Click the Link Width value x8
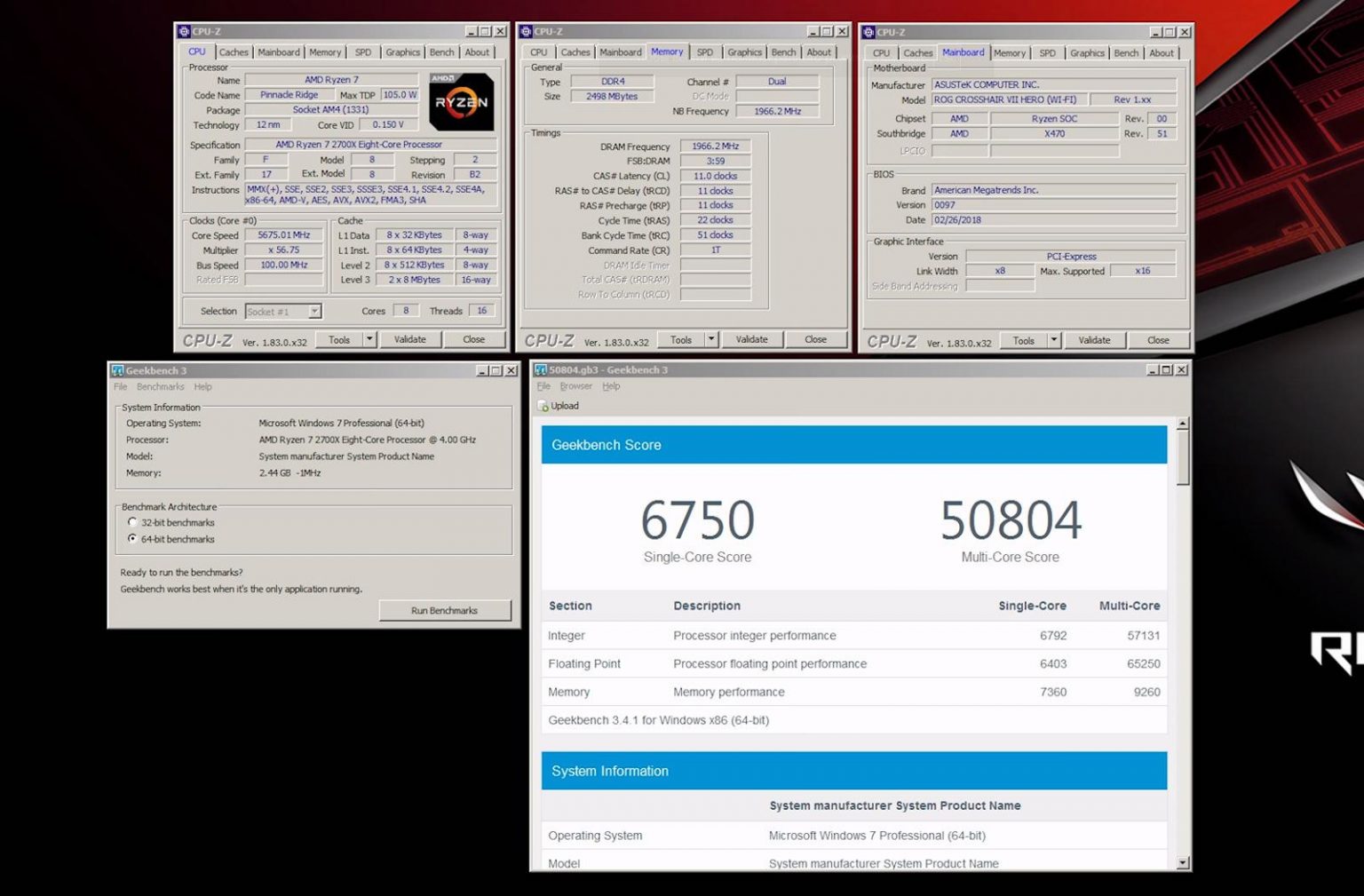 click(x=1000, y=271)
